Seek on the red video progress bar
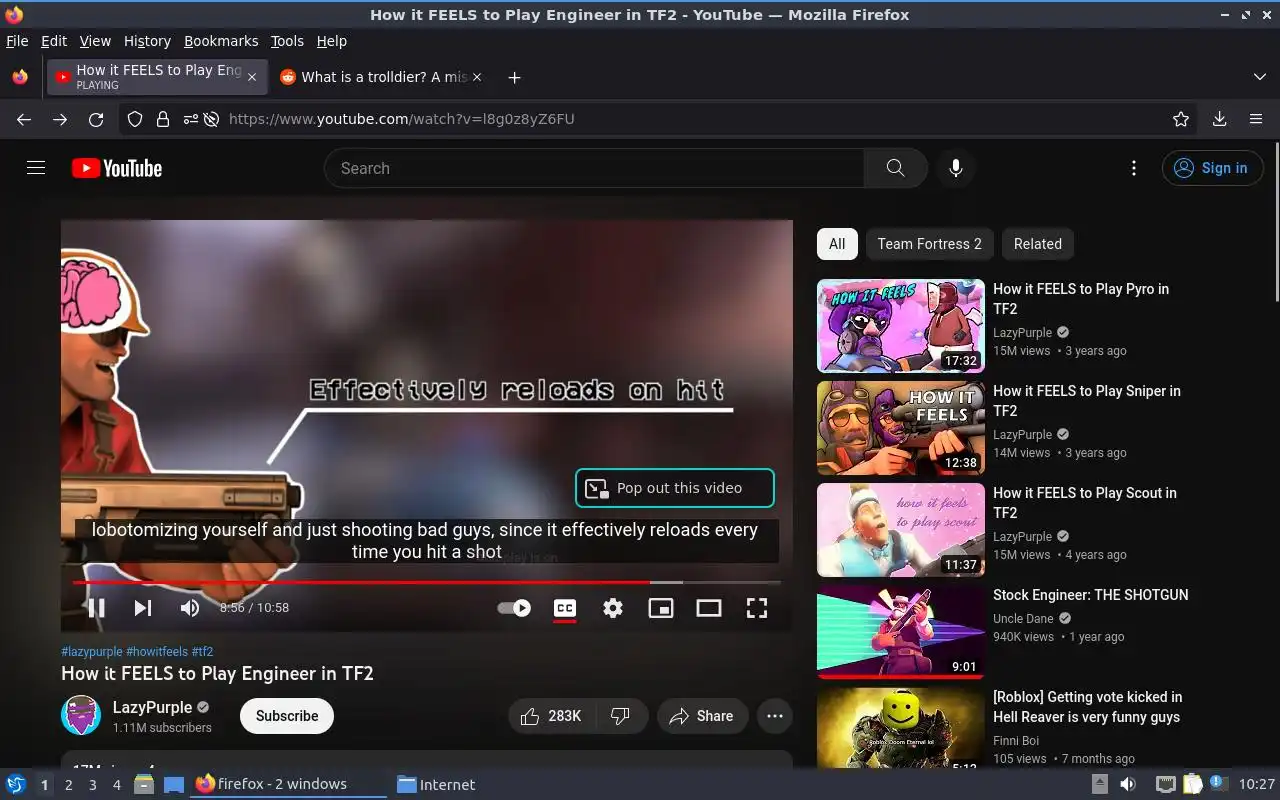Viewport: 1280px width, 800px height. tap(427, 581)
